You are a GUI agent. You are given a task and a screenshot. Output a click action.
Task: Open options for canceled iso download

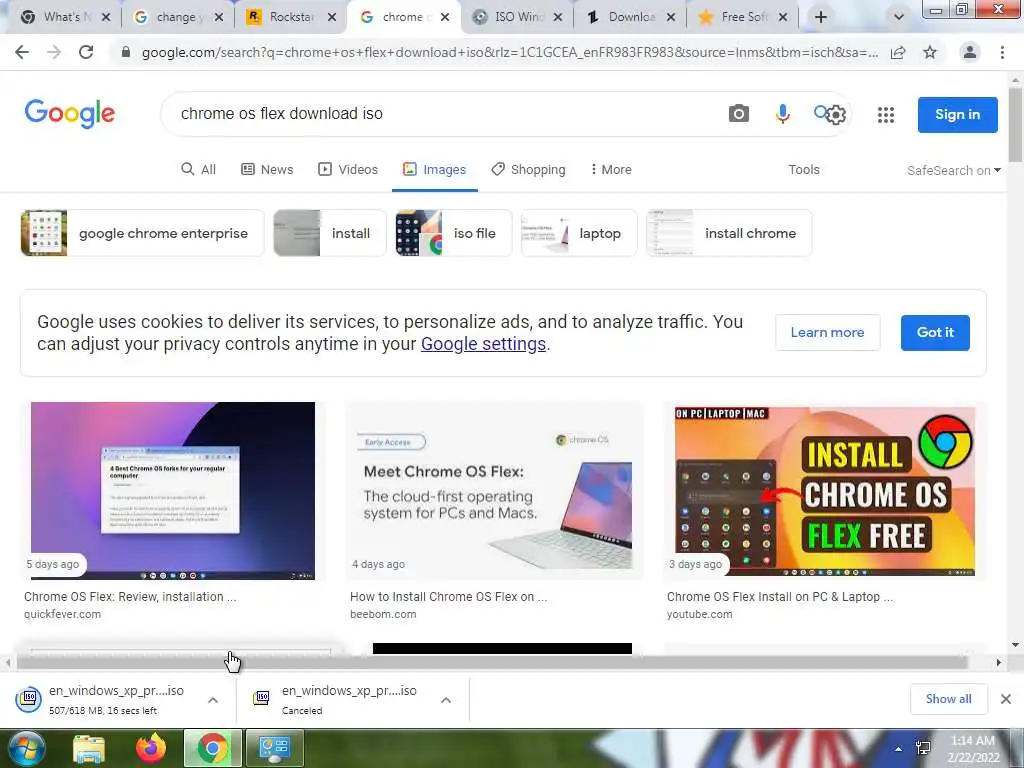click(446, 700)
